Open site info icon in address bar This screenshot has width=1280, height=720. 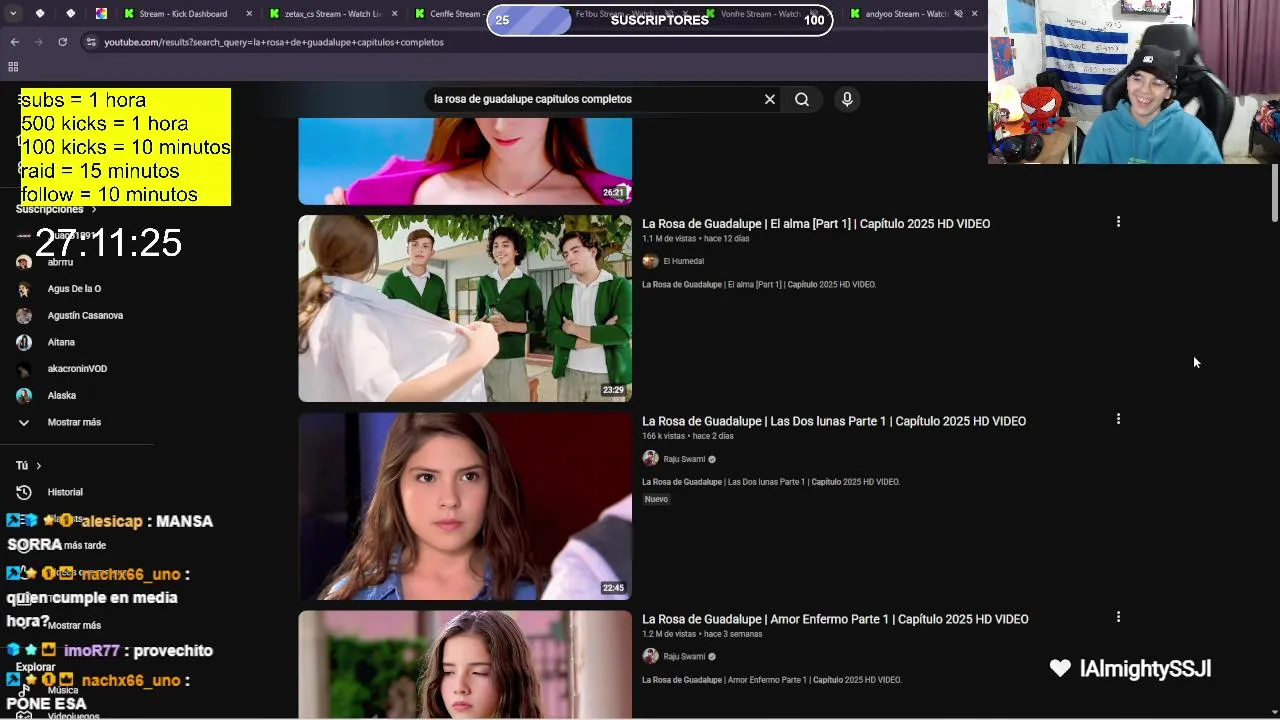pos(91,42)
